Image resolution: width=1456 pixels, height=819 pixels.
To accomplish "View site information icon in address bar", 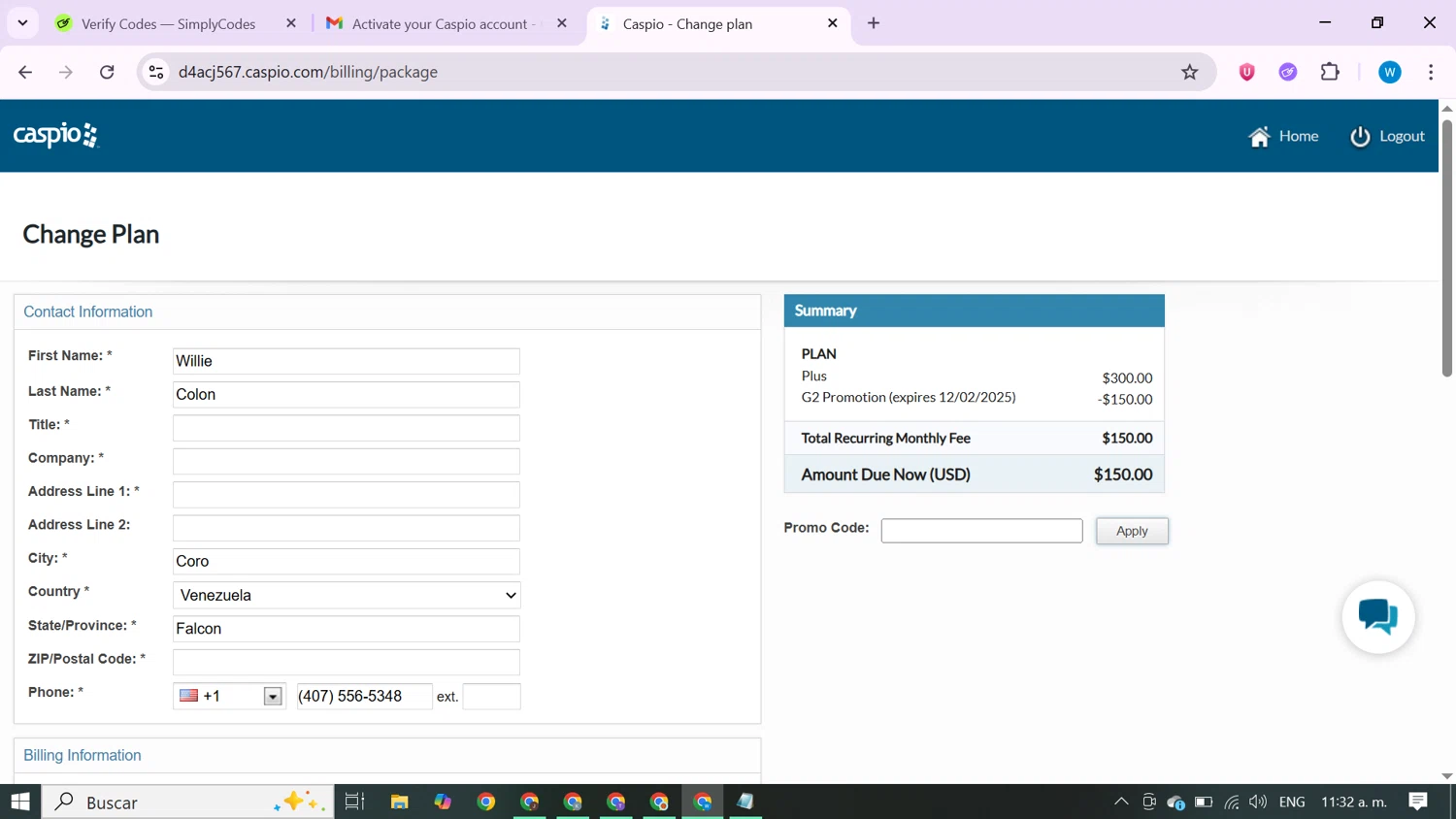I will 156,72.
